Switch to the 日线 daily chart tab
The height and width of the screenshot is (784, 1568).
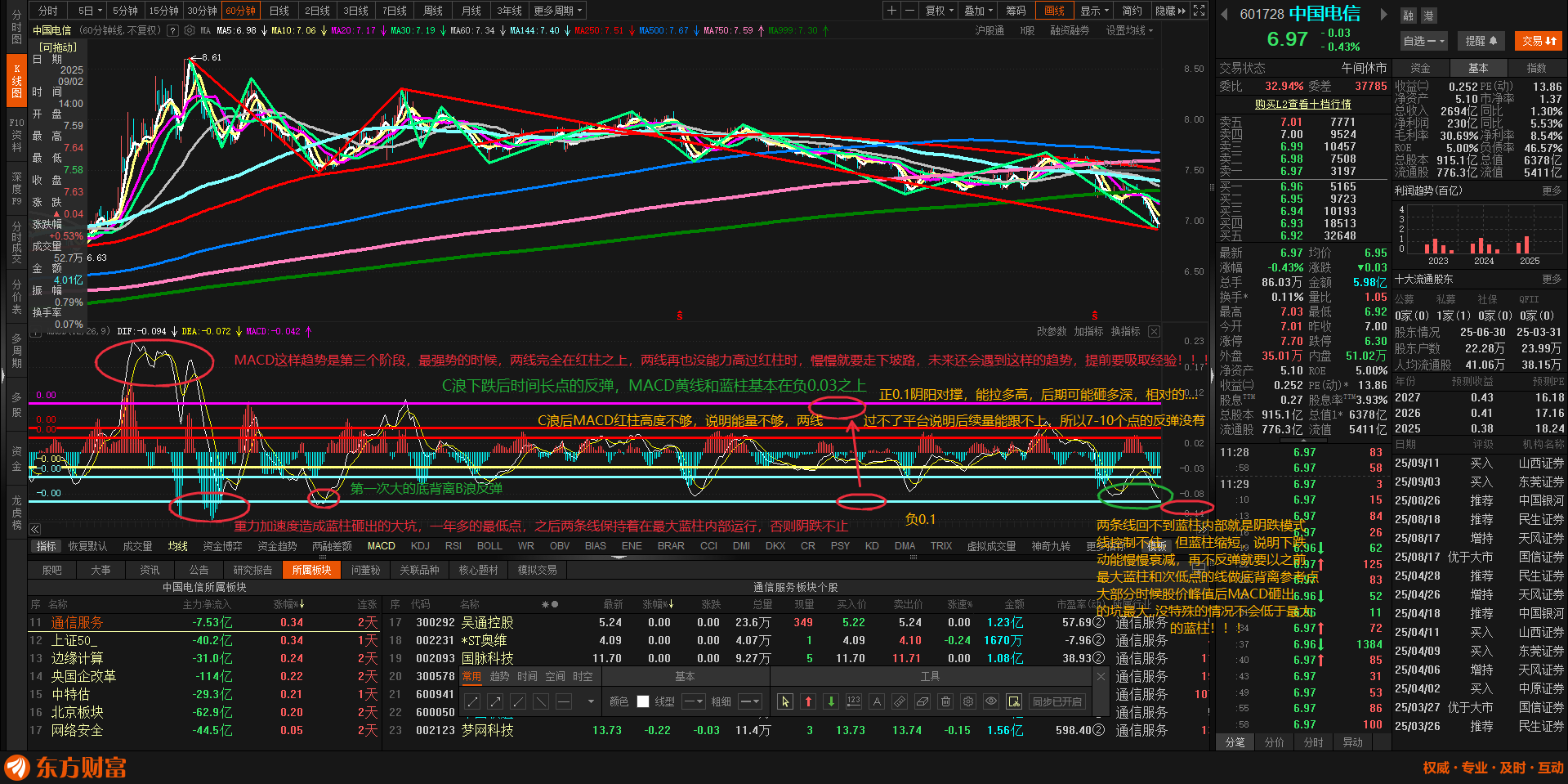click(x=279, y=11)
